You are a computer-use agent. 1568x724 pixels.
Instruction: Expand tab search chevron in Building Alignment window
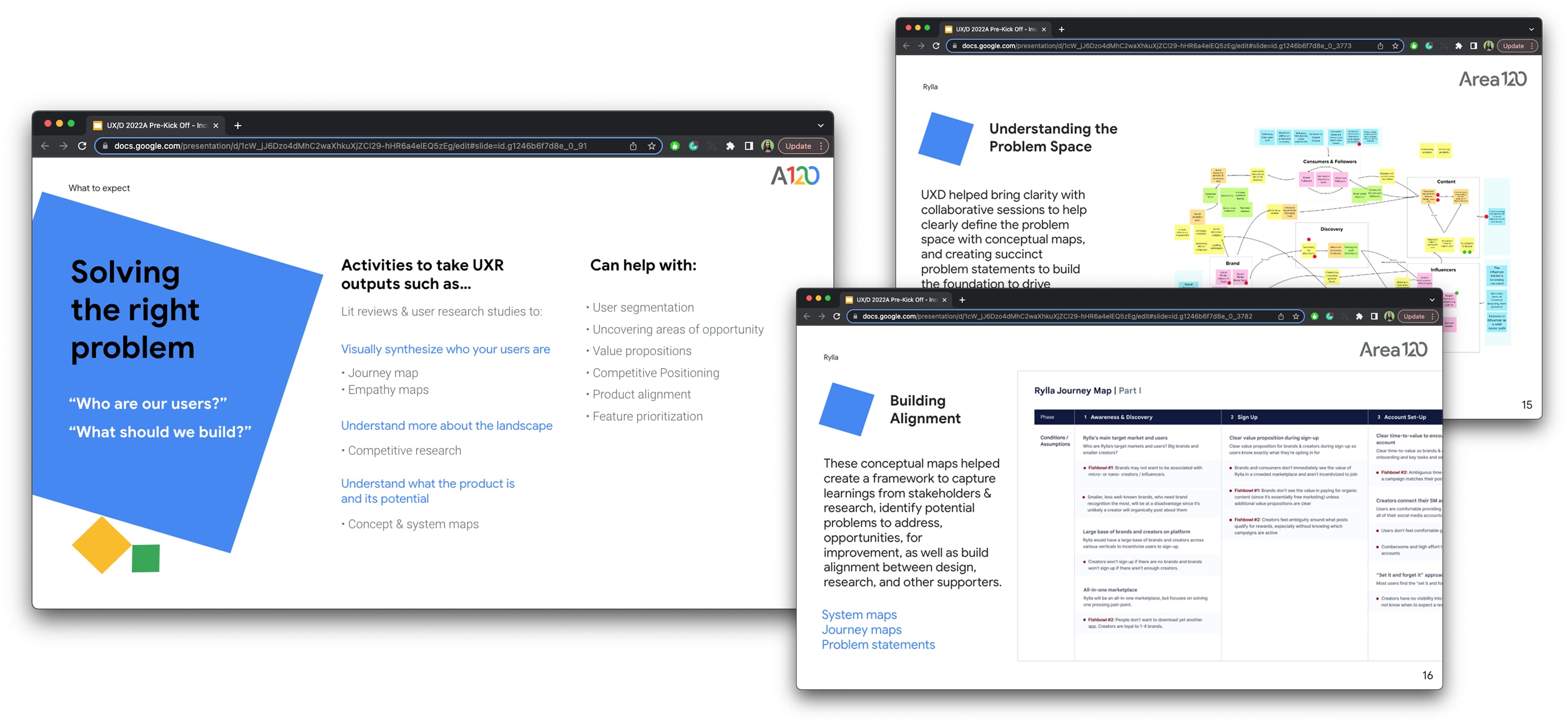coord(1432,300)
